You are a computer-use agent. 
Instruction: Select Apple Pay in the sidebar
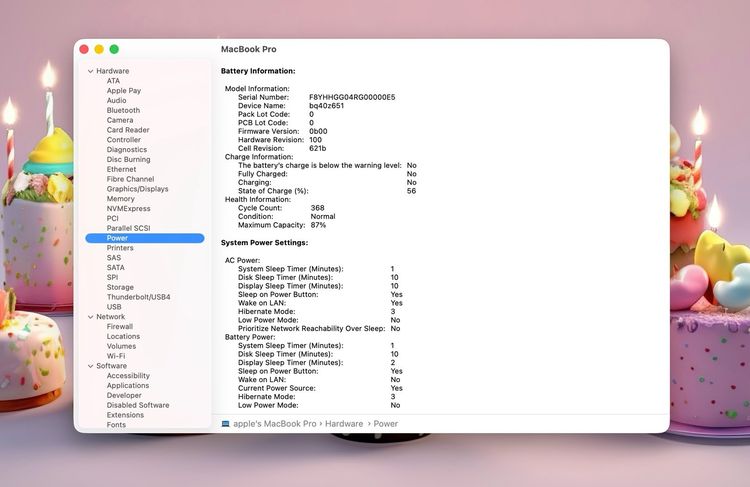[x=124, y=90]
